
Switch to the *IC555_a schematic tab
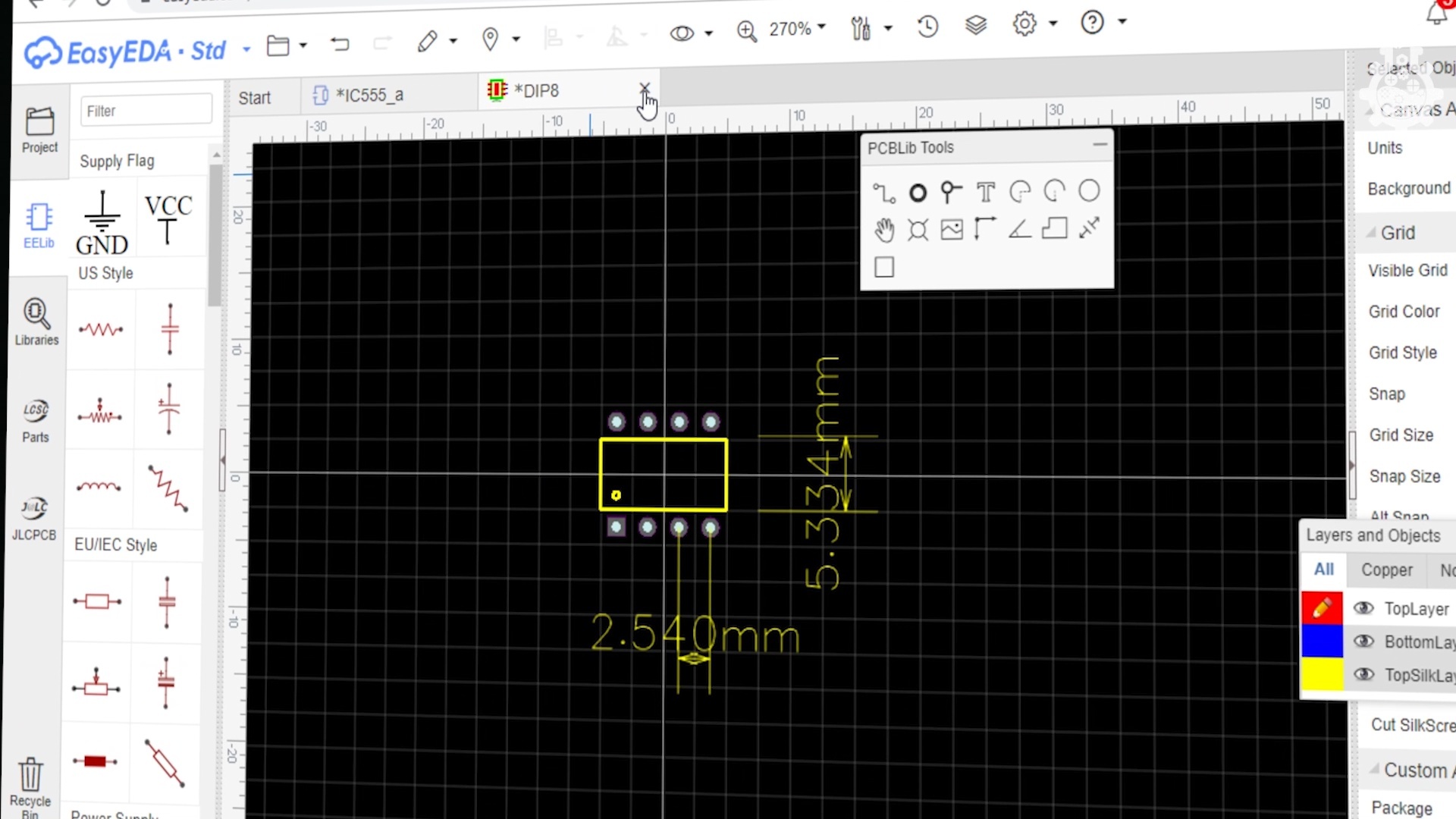pos(370,93)
